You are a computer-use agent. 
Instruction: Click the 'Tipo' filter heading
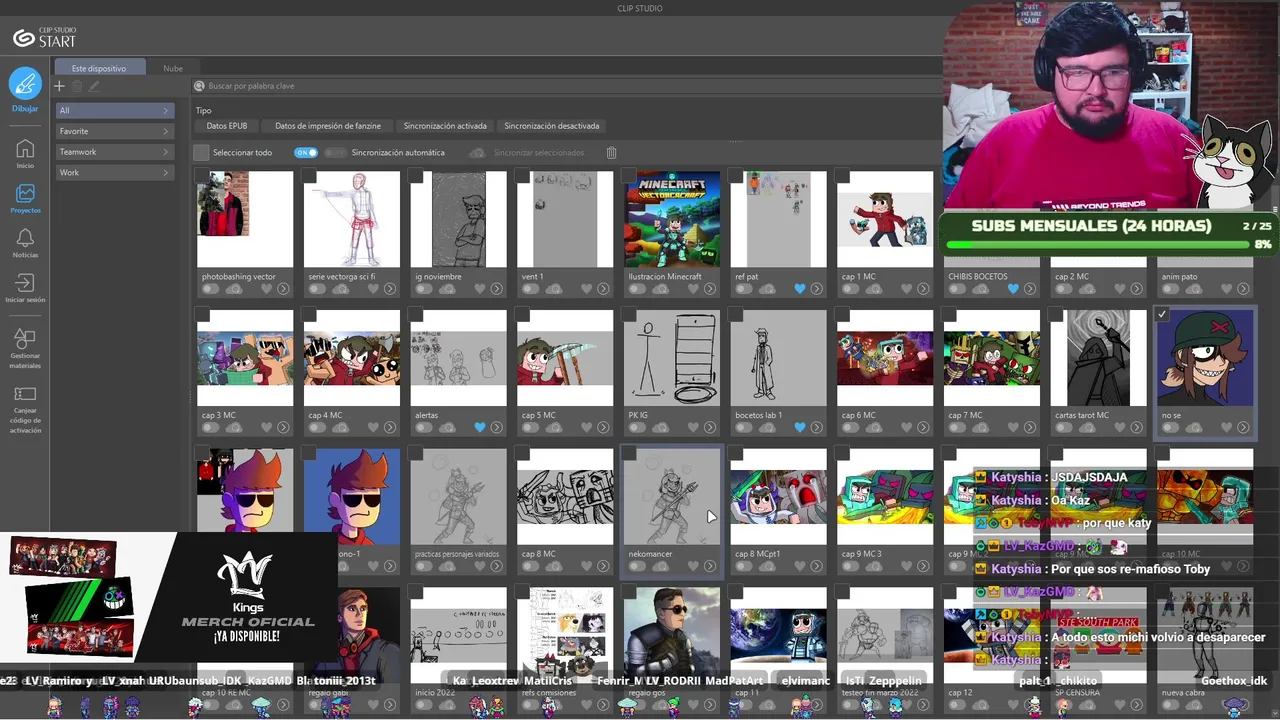point(204,110)
